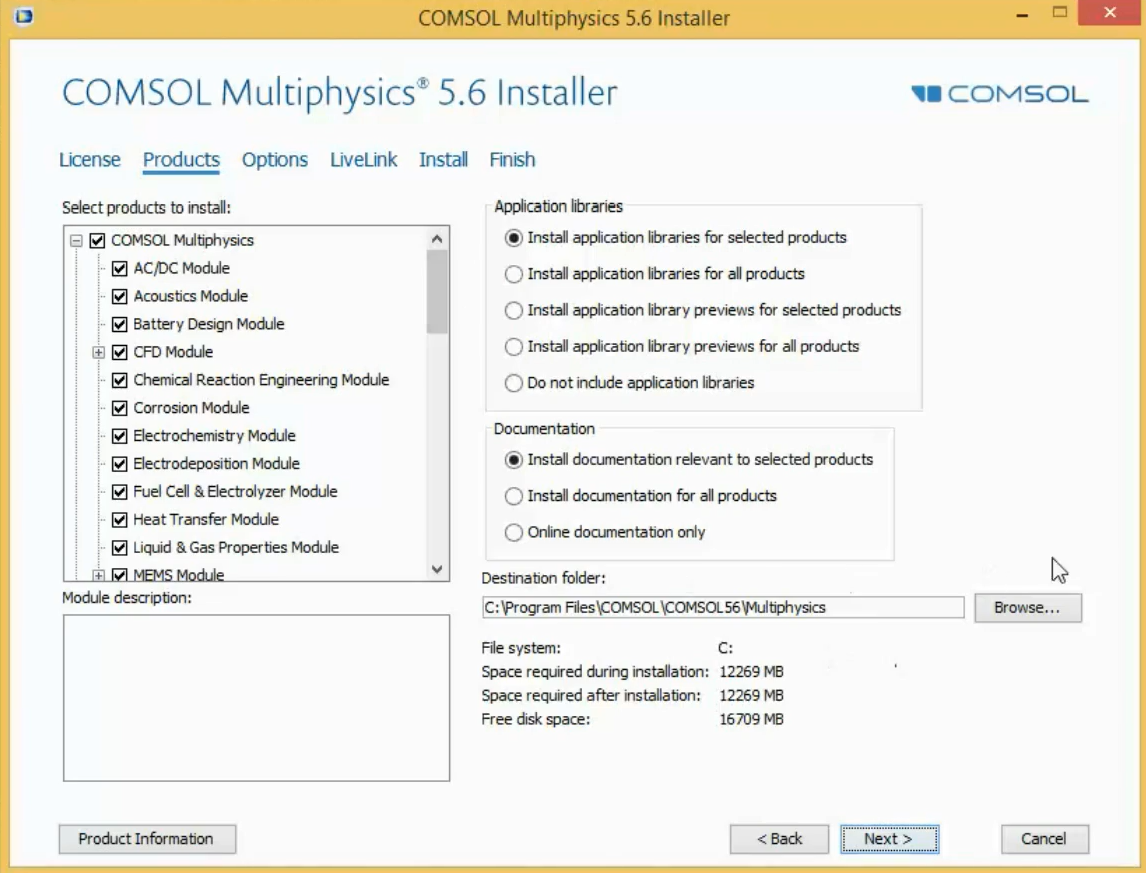
Task: Open the Install step tab
Action: (443, 159)
